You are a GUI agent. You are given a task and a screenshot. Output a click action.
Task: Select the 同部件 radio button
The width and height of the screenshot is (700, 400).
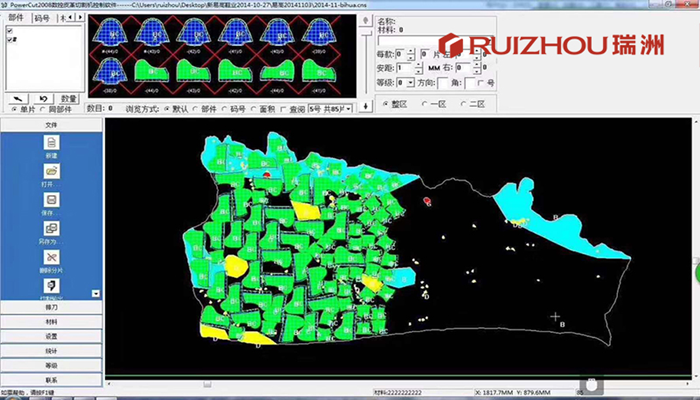(x=43, y=109)
